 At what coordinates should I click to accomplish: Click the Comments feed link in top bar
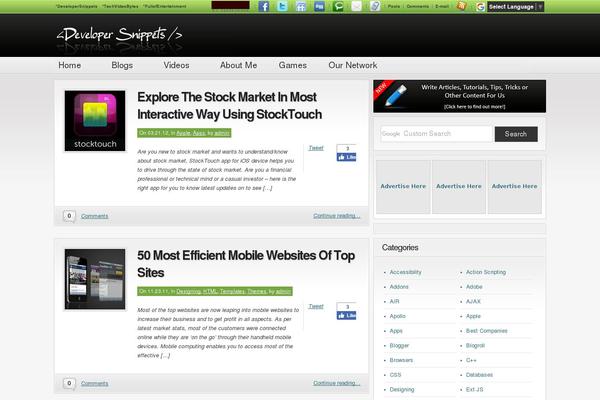click(x=417, y=6)
